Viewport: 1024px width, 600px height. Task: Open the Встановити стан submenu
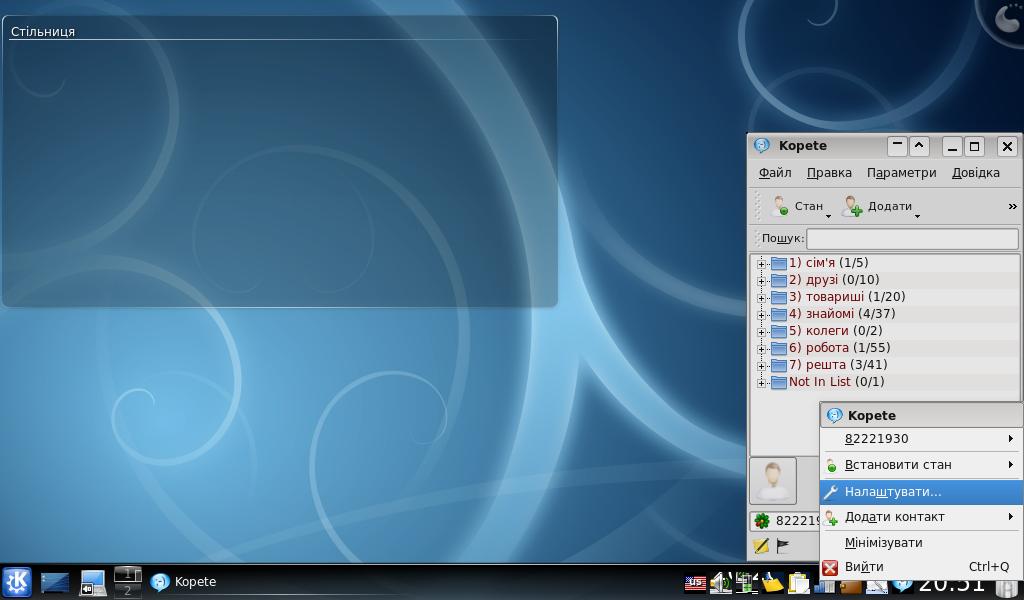pos(921,465)
